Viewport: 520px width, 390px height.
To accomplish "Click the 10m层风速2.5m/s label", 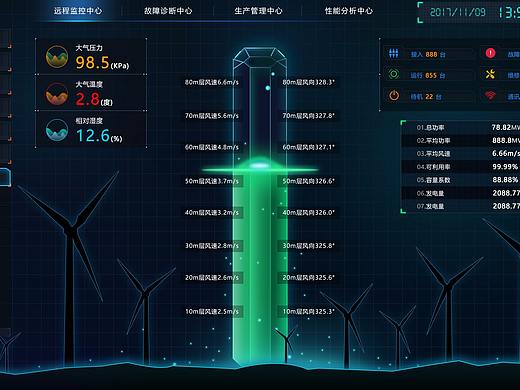I will [212, 311].
